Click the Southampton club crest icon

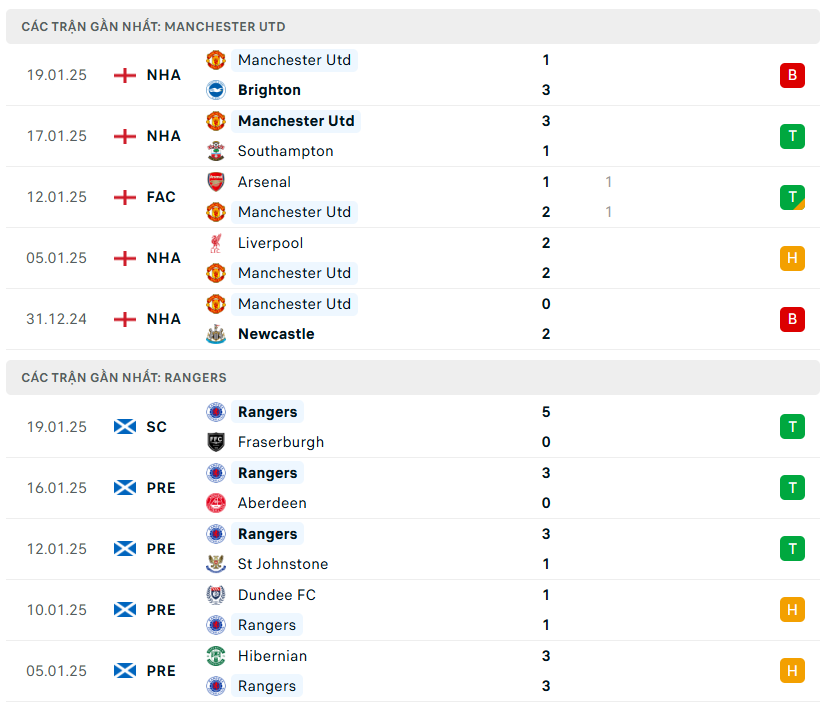point(216,151)
